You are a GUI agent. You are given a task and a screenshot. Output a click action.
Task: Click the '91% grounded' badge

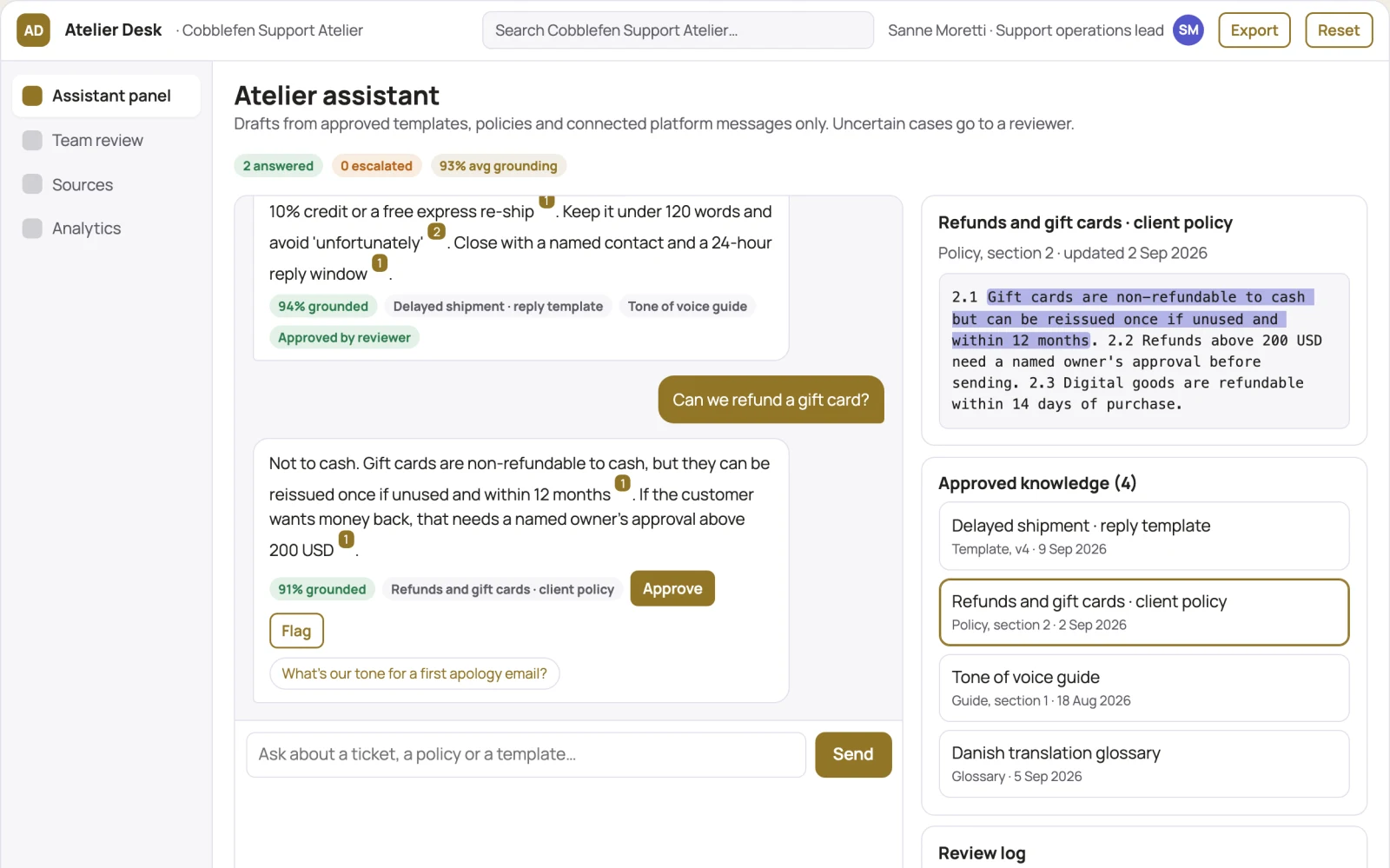[322, 589]
